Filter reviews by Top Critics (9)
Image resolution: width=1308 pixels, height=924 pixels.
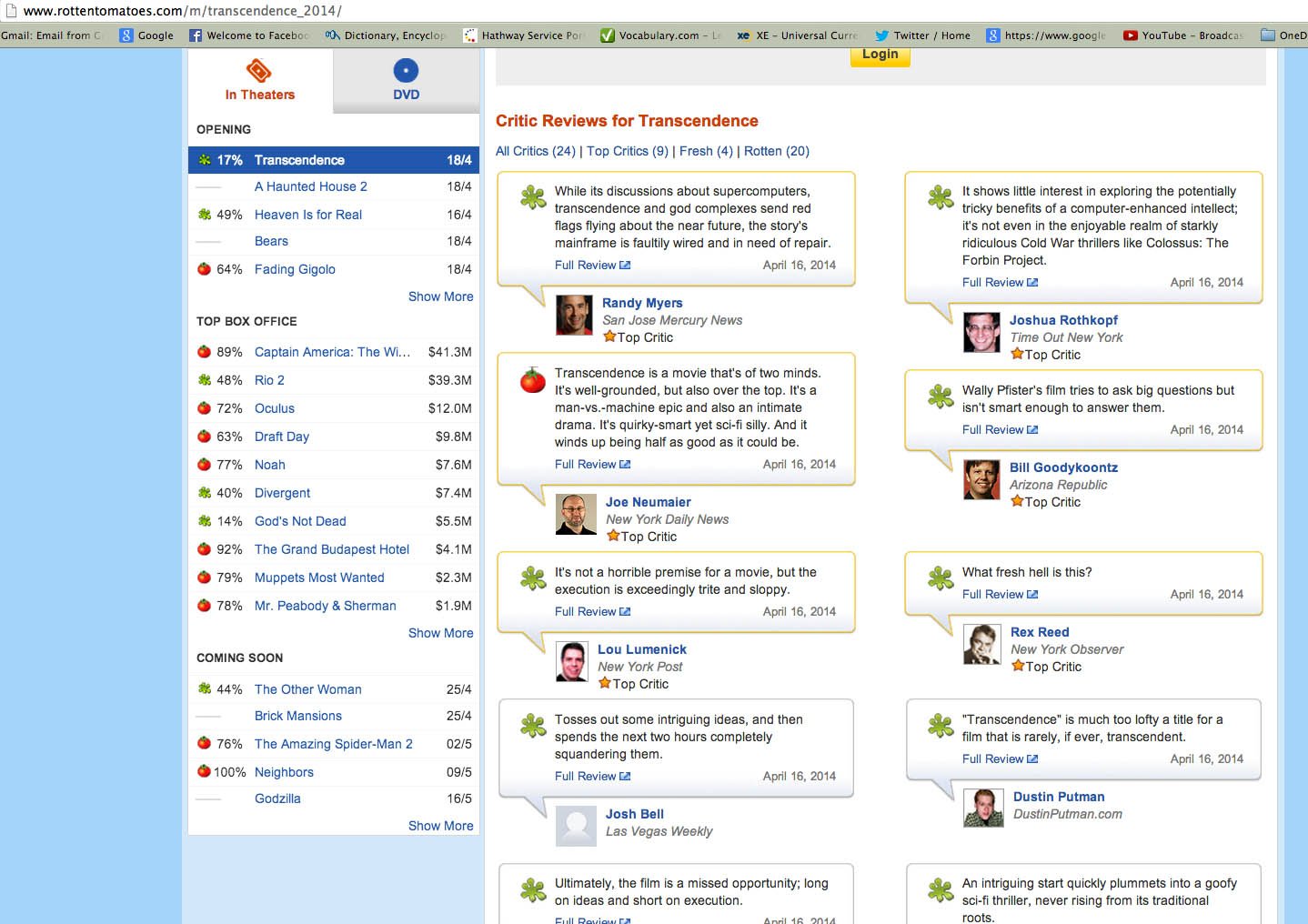coord(627,151)
